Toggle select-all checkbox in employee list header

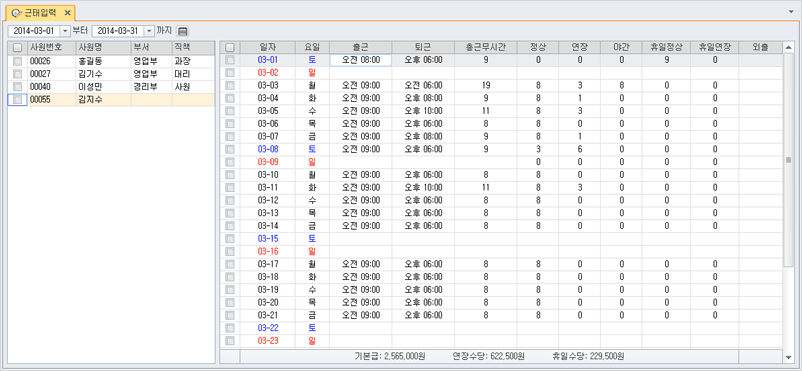(17, 48)
